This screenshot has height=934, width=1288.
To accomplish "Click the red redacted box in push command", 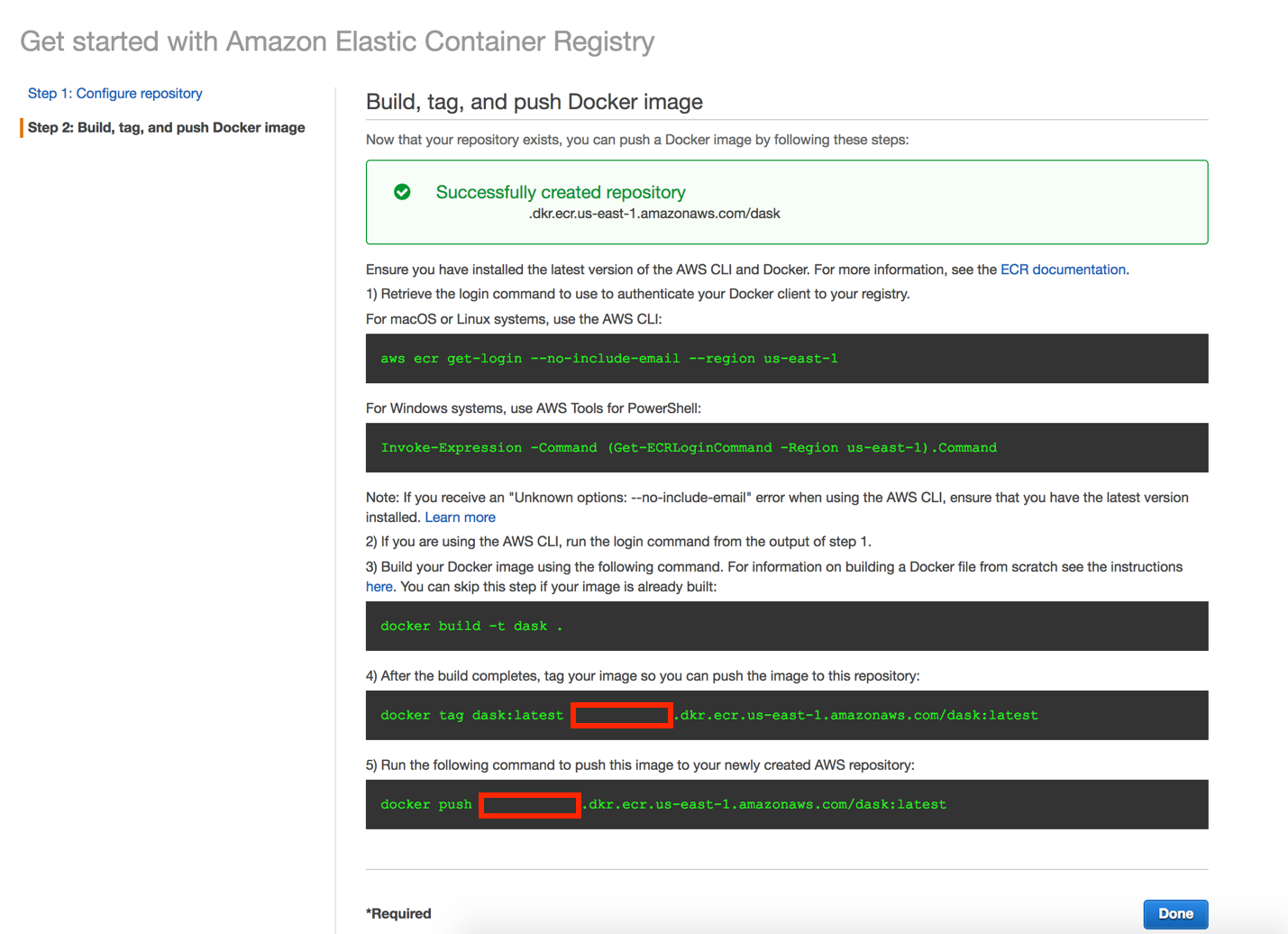I will 529,805.
